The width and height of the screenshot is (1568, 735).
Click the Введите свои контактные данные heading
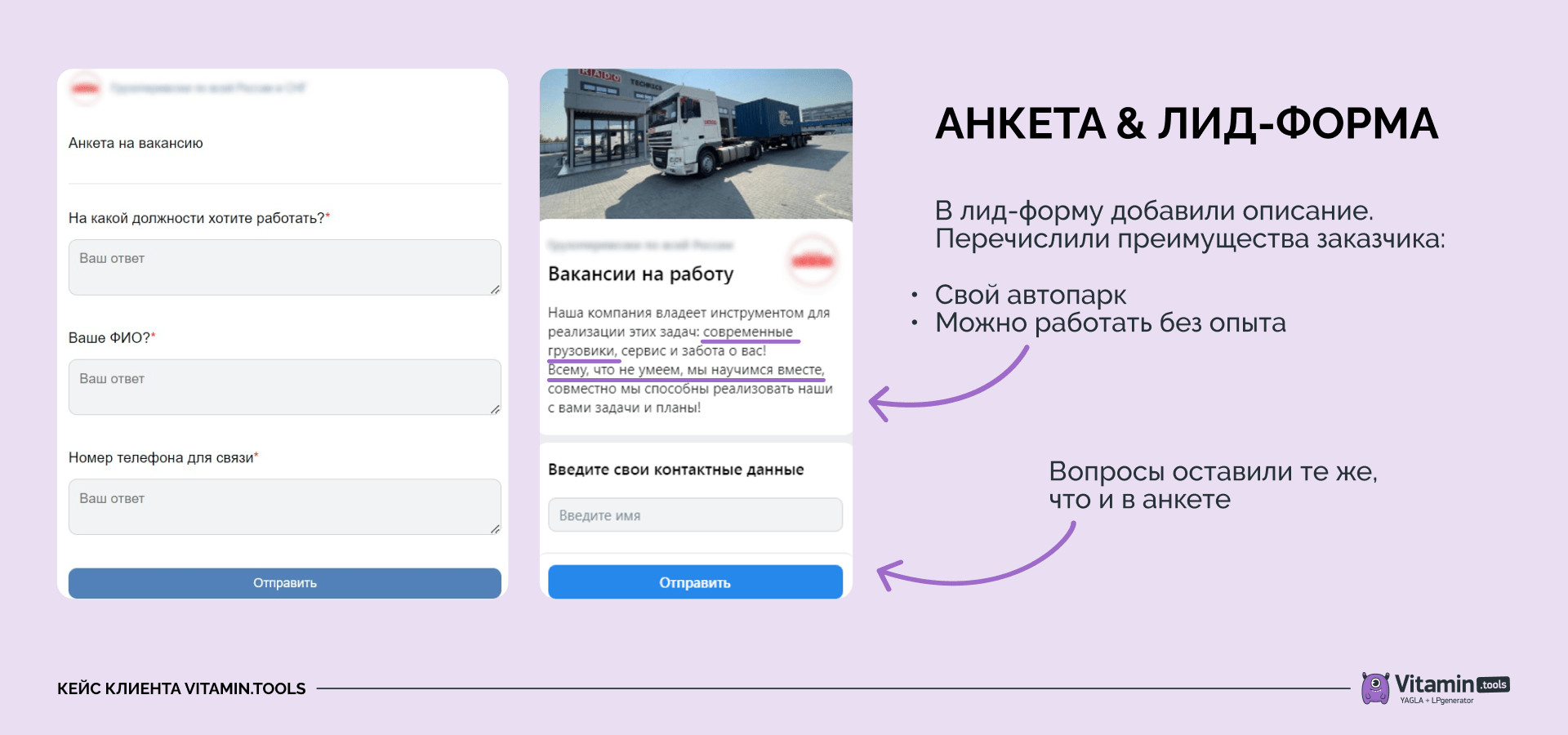pyautogui.click(x=676, y=470)
